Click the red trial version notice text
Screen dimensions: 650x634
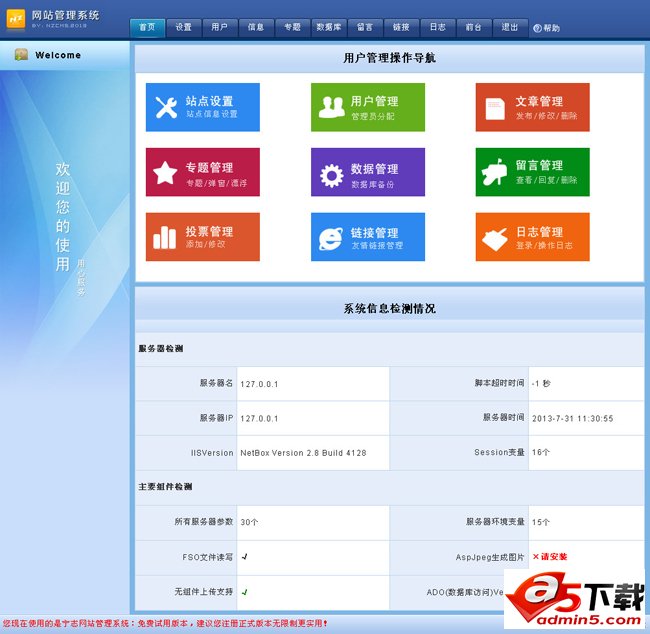165,623
